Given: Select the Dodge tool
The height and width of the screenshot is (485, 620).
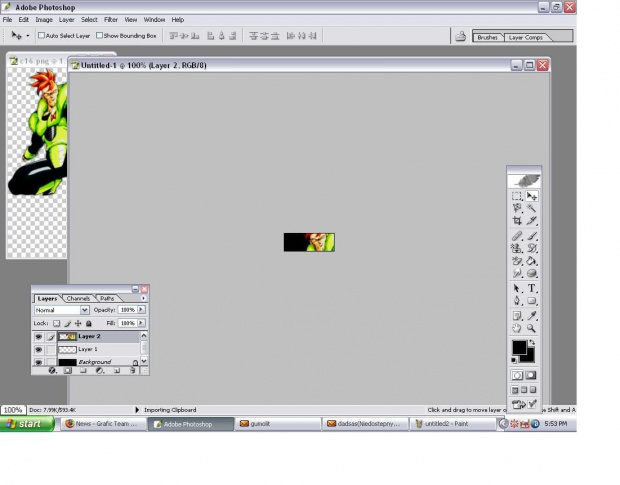Looking at the screenshot, I should 531,273.
